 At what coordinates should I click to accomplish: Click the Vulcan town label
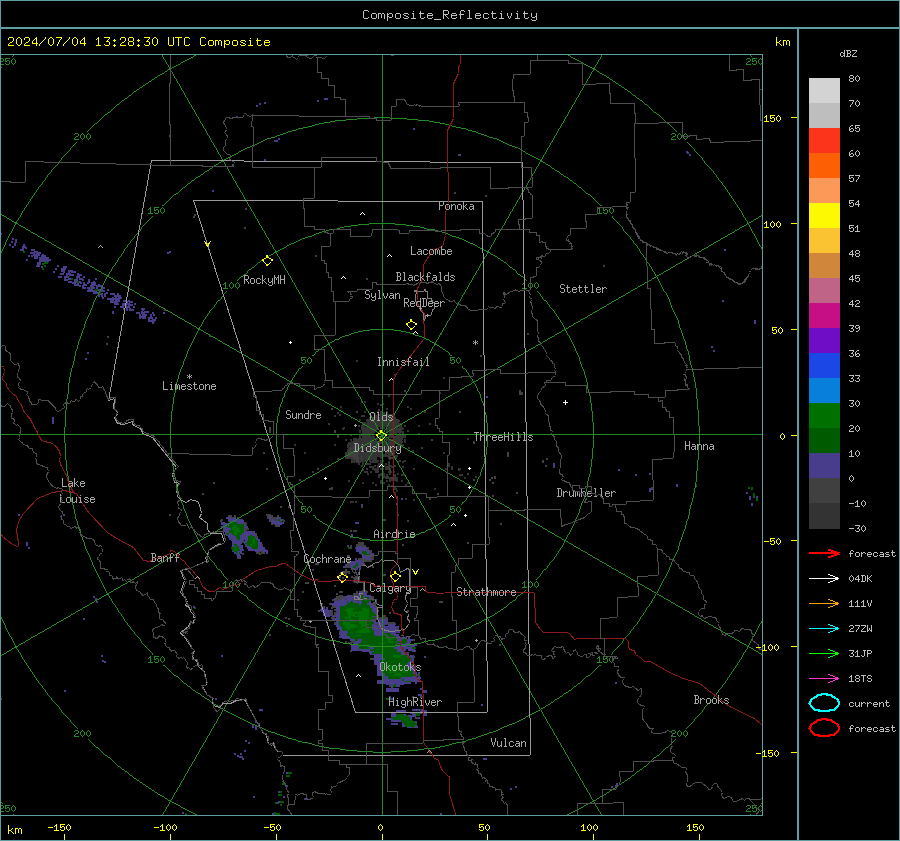pos(508,743)
